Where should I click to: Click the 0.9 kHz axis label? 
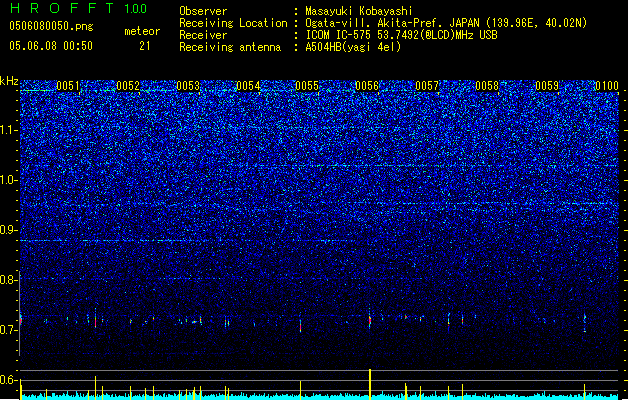coord(8,230)
